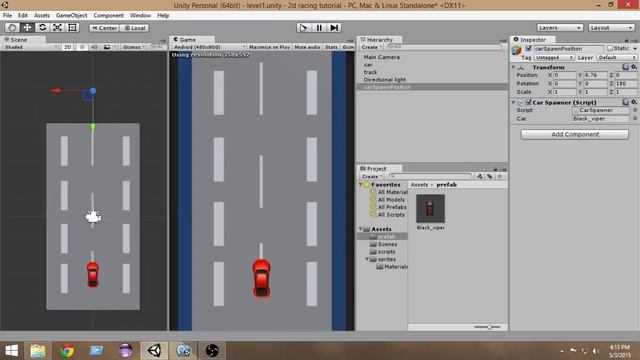Open Car Spawner gear menu
The height and width of the screenshot is (360, 640).
[x=634, y=102]
